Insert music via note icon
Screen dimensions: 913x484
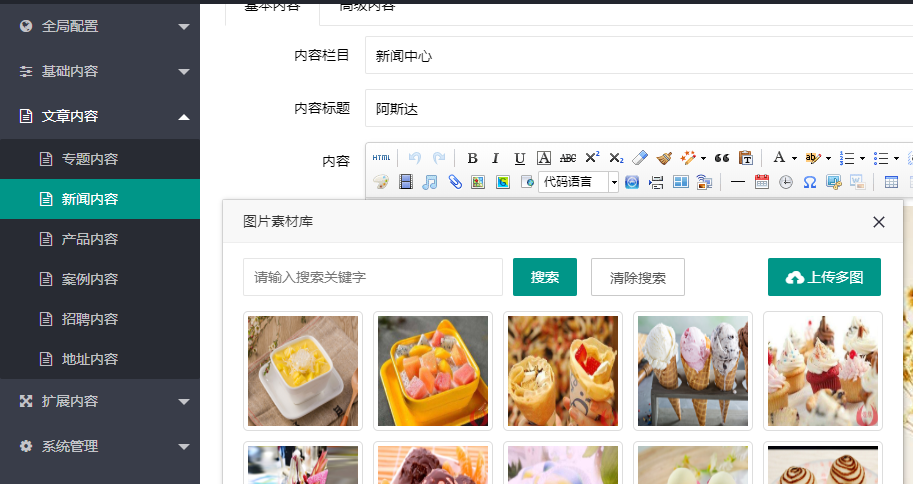(x=430, y=182)
